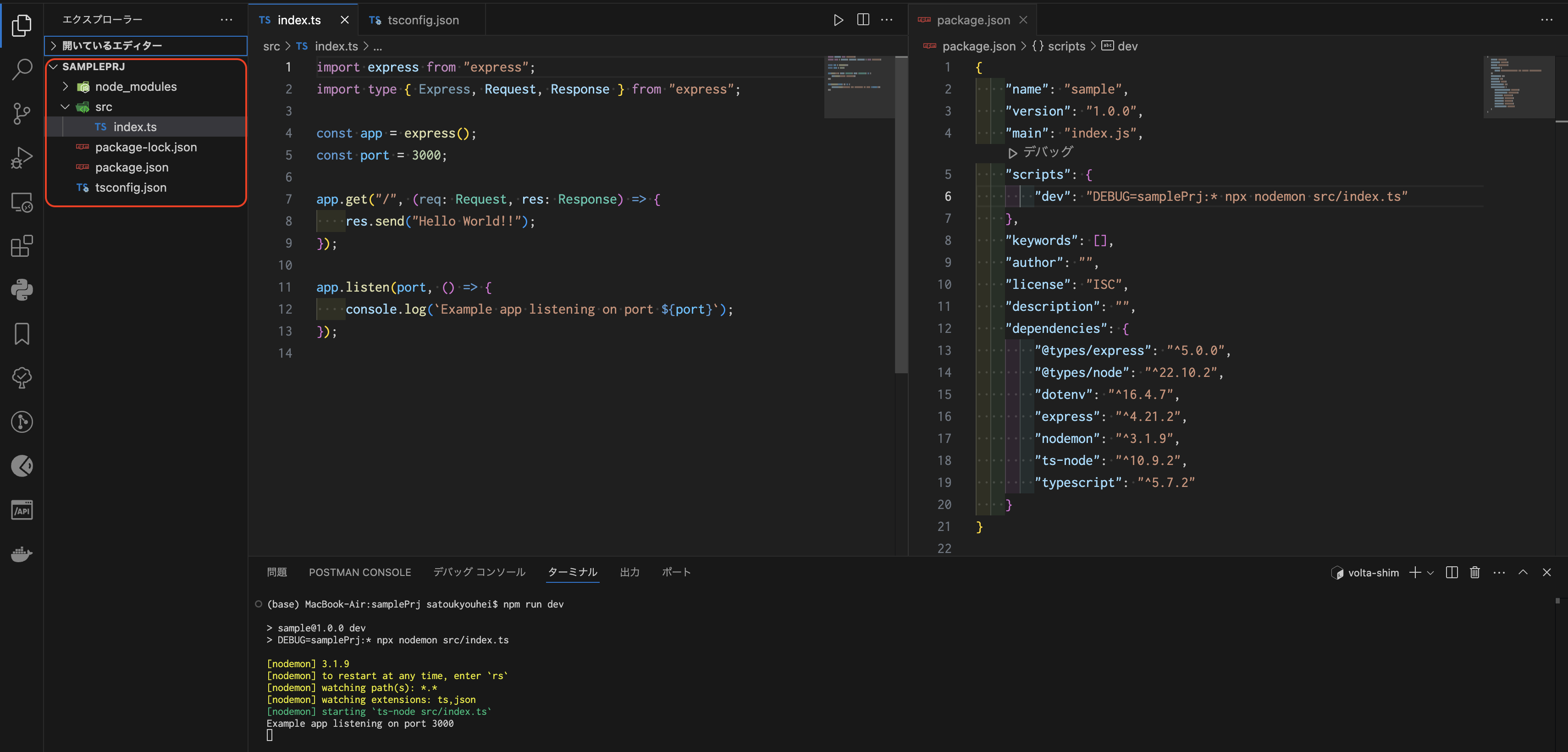Kill the terminal using the trash icon
This screenshot has width=1568, height=752.
[1474, 572]
